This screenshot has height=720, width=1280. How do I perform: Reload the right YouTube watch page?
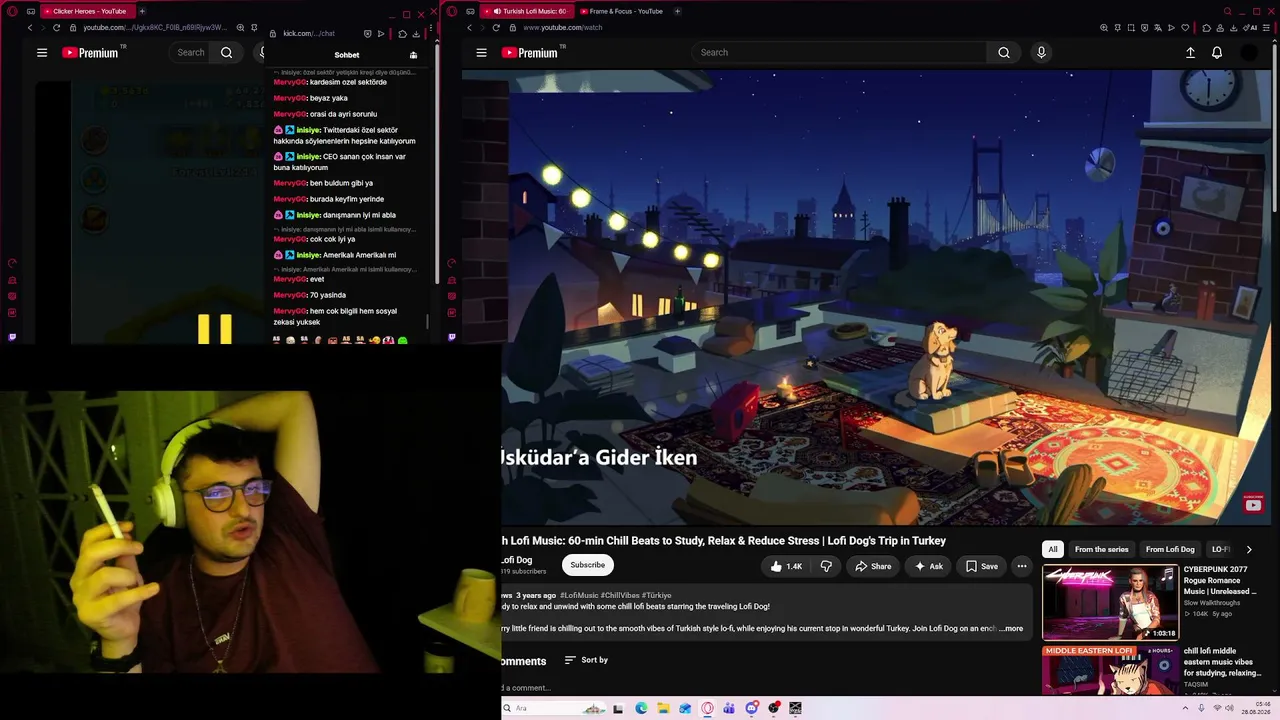pos(496,27)
